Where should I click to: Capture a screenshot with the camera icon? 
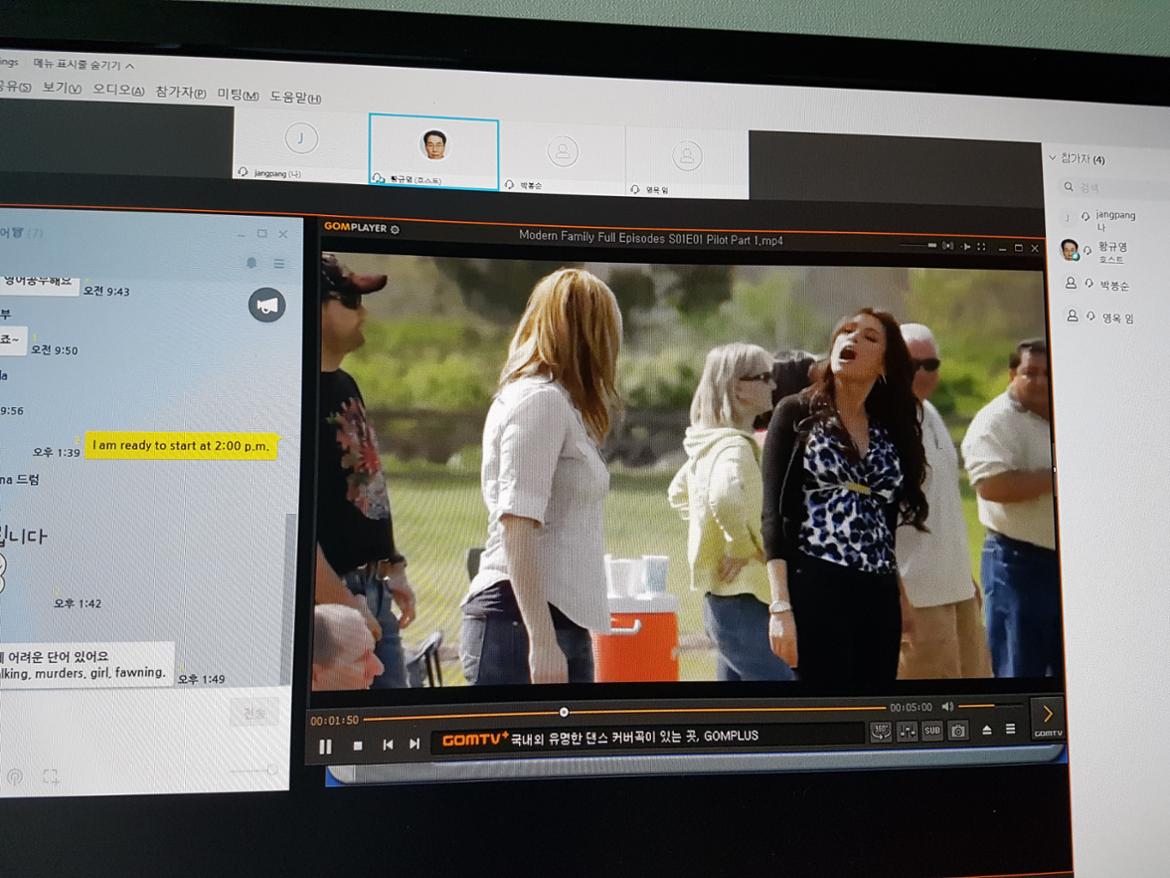pyautogui.click(x=958, y=731)
